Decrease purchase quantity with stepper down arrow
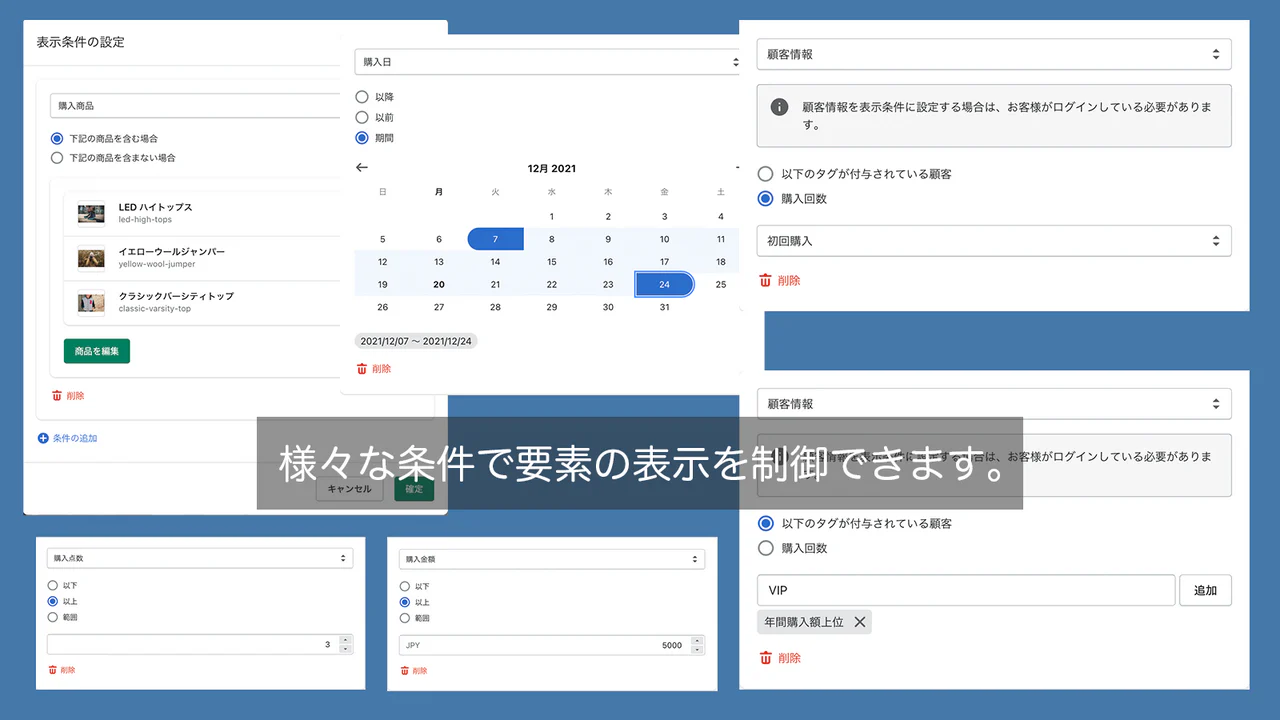The height and width of the screenshot is (720, 1280). (345, 650)
